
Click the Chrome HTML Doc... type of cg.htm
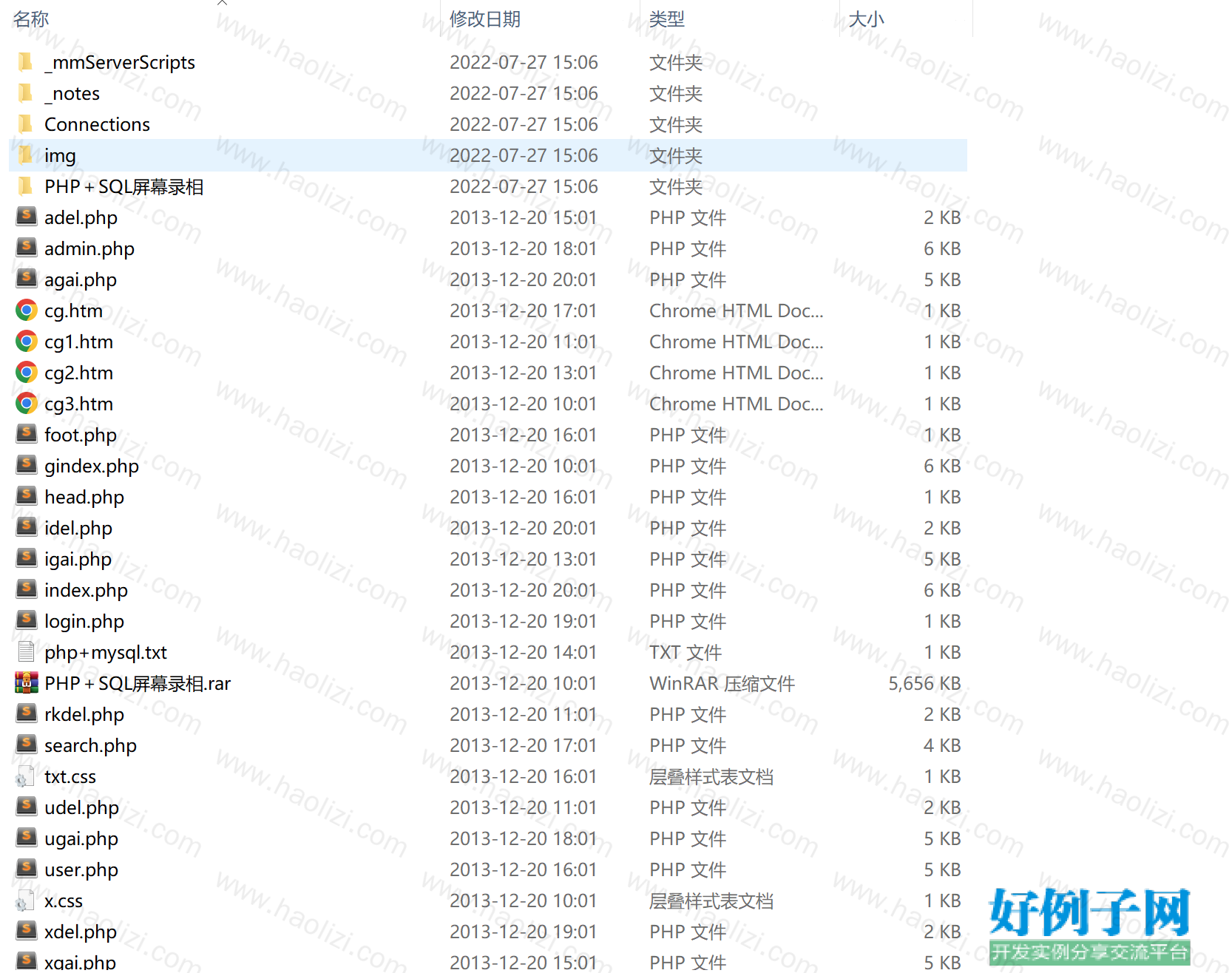pyautogui.click(x=736, y=311)
